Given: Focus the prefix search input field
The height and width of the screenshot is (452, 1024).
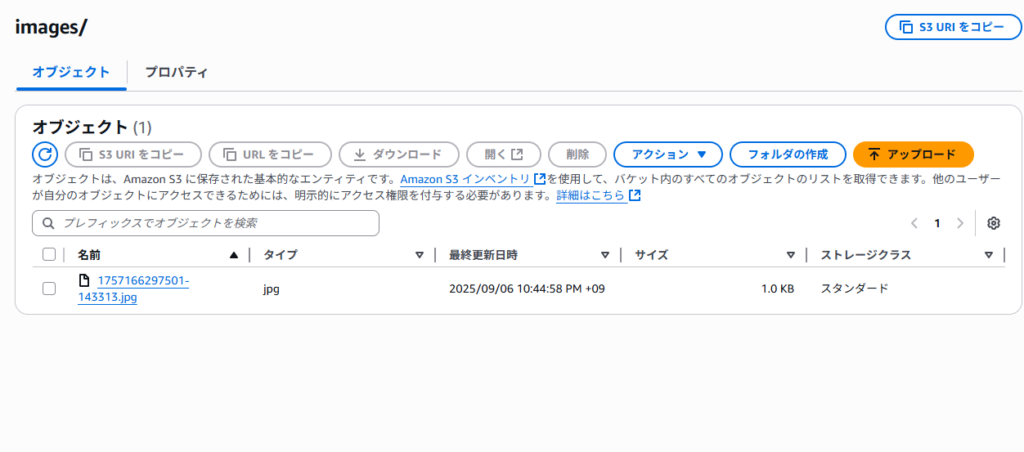Looking at the screenshot, I should tap(206, 223).
